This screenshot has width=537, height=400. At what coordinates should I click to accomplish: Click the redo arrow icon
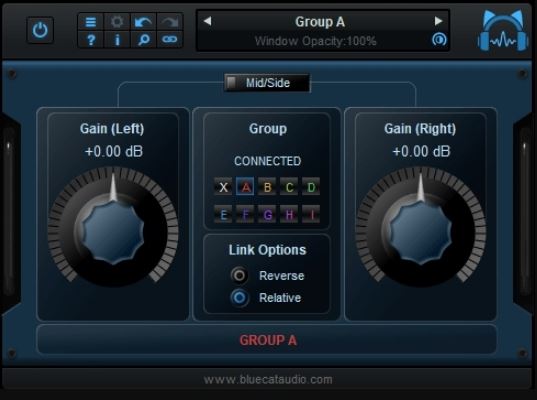tap(170, 22)
